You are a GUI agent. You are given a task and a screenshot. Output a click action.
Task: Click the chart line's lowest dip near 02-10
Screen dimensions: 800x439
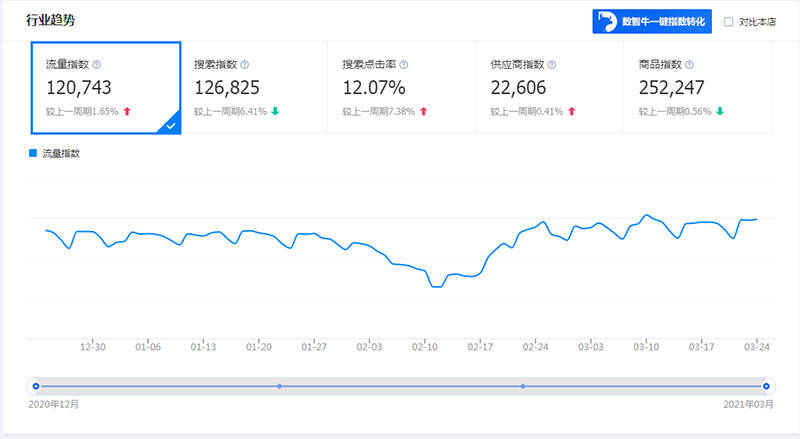pos(436,287)
